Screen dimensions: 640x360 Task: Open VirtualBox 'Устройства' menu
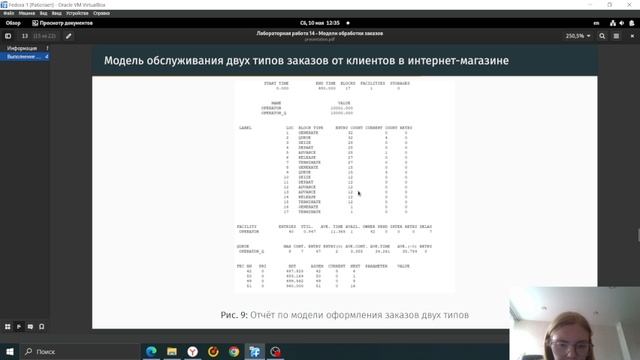click(x=77, y=13)
